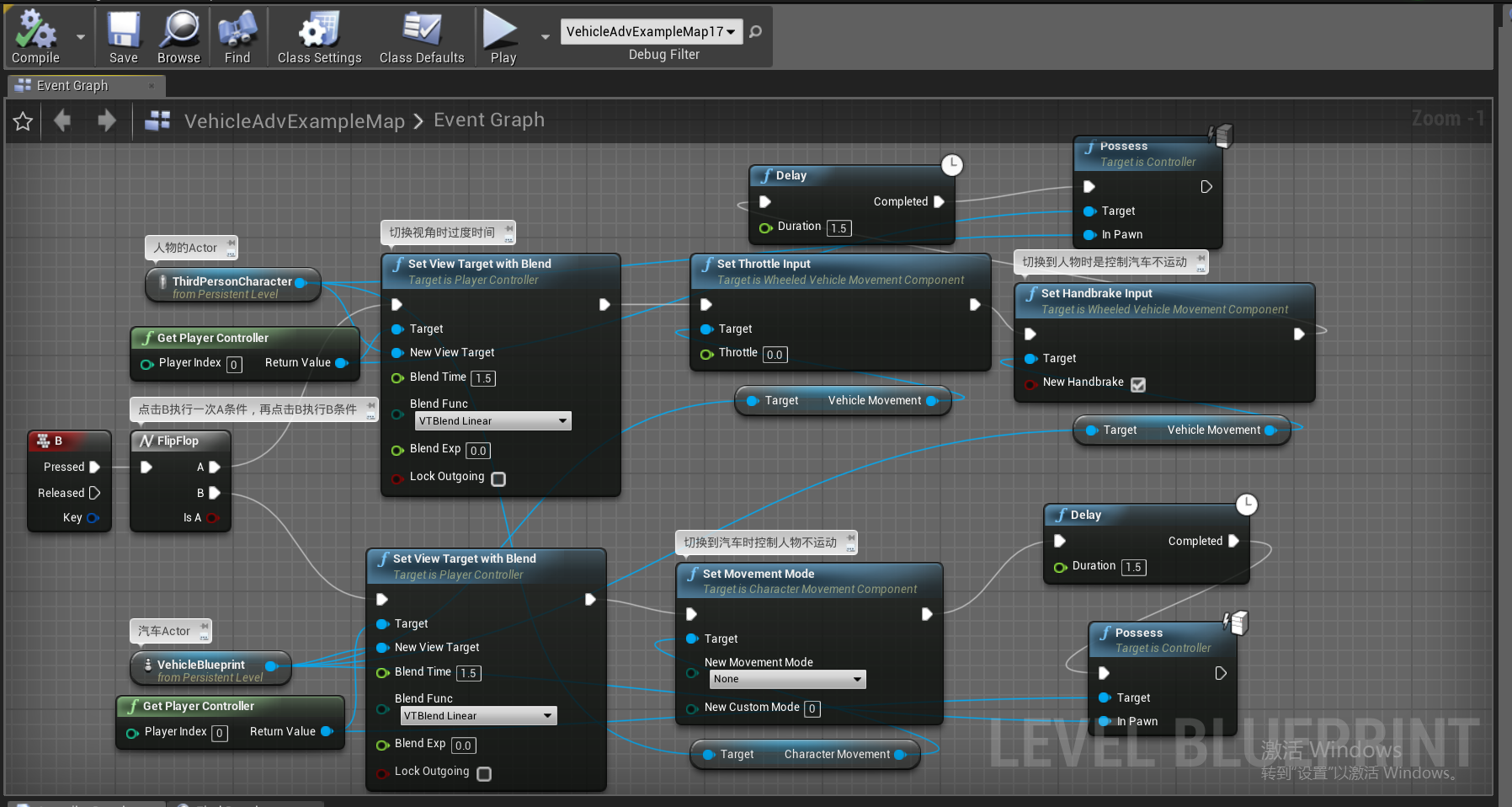
Task: Expand the Play button options arrow
Action: 544,35
